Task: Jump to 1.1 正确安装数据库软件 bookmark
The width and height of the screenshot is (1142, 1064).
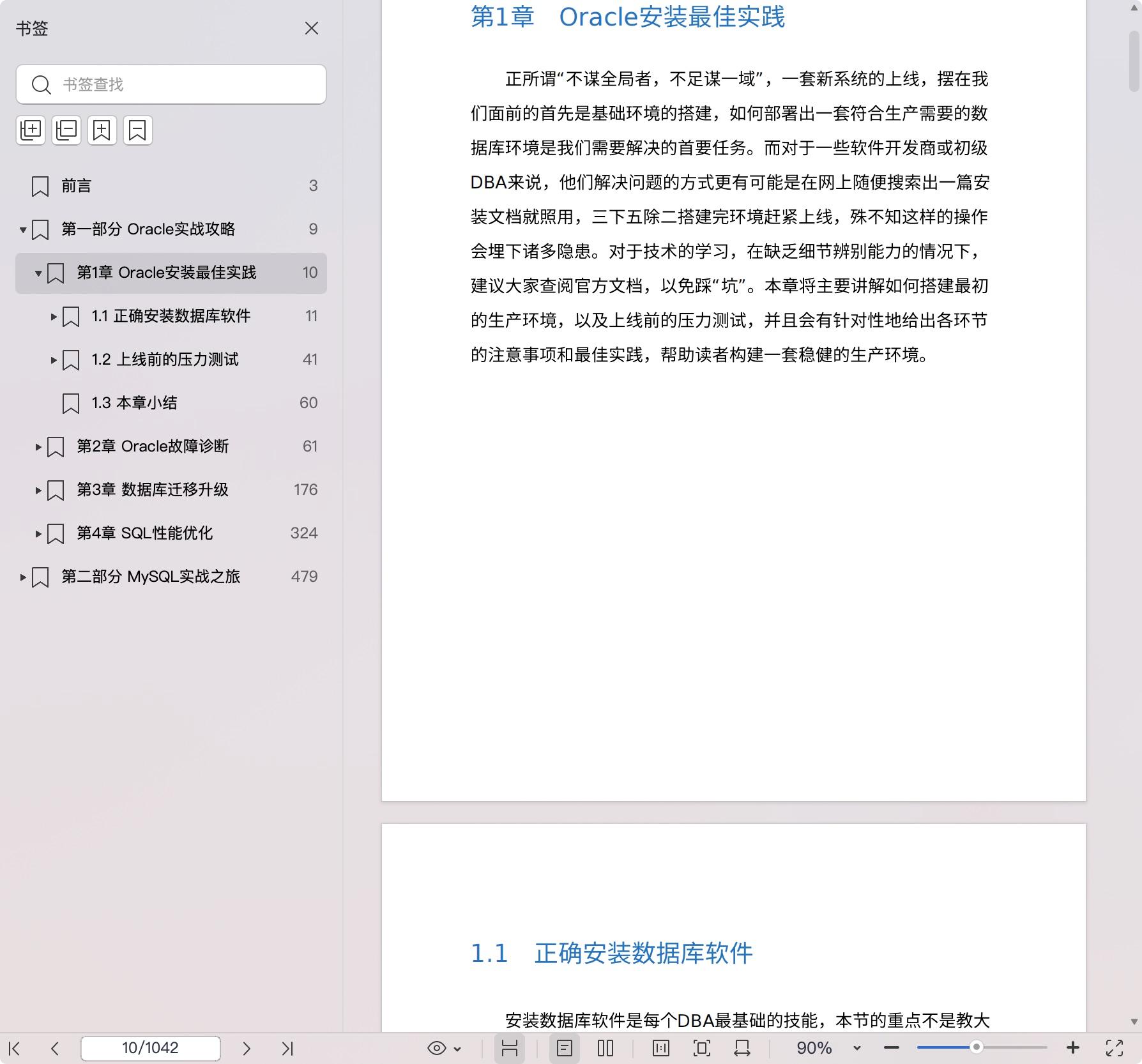Action: tap(171, 316)
